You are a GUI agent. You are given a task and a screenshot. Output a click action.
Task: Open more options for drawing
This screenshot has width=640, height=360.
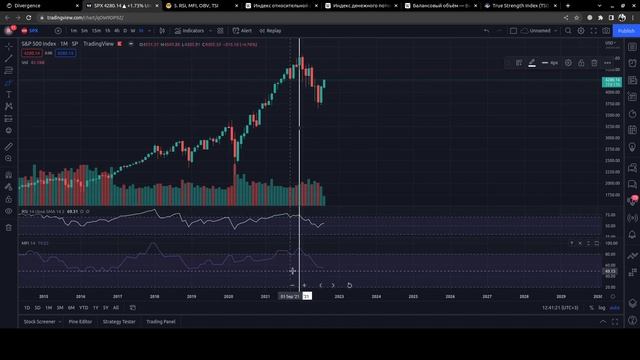coord(607,63)
